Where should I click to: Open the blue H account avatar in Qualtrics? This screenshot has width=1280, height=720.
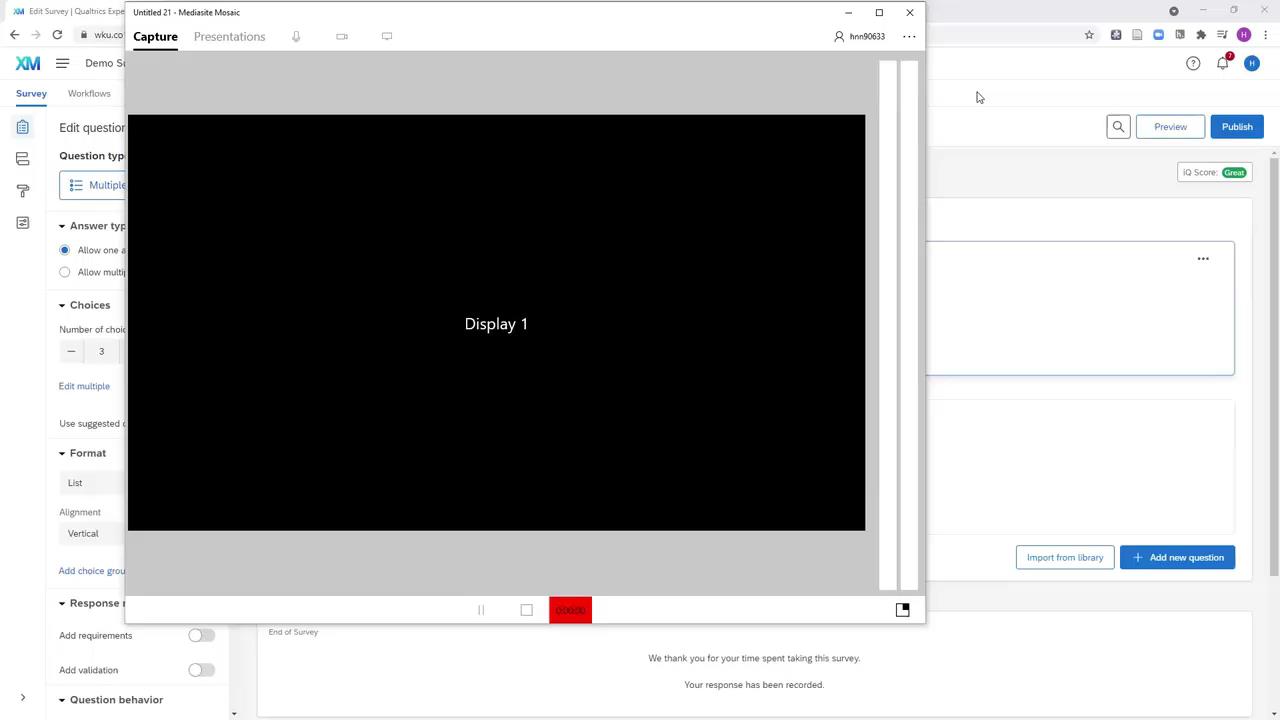coord(1252,63)
